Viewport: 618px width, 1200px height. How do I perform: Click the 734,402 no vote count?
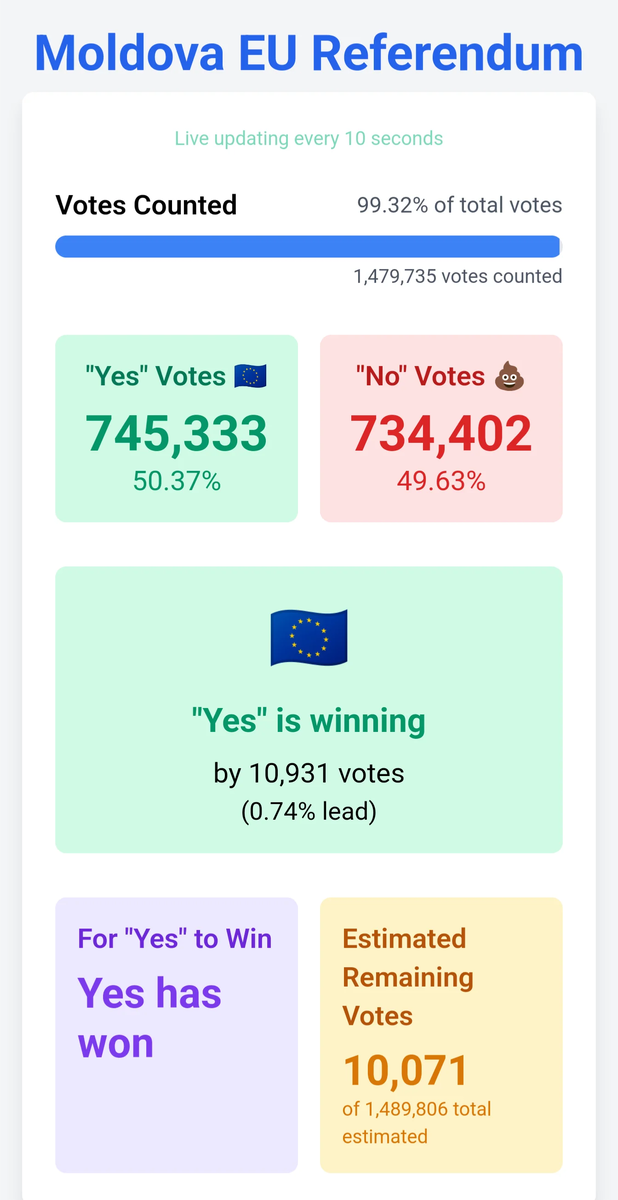(441, 433)
